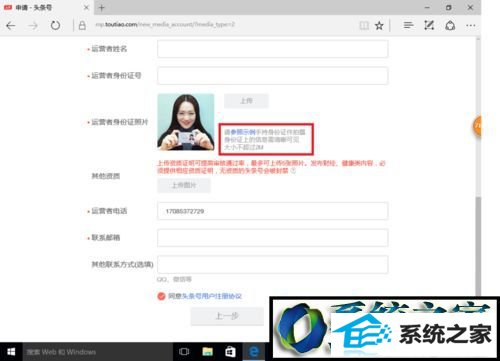Open a new browser tab

click(102, 7)
